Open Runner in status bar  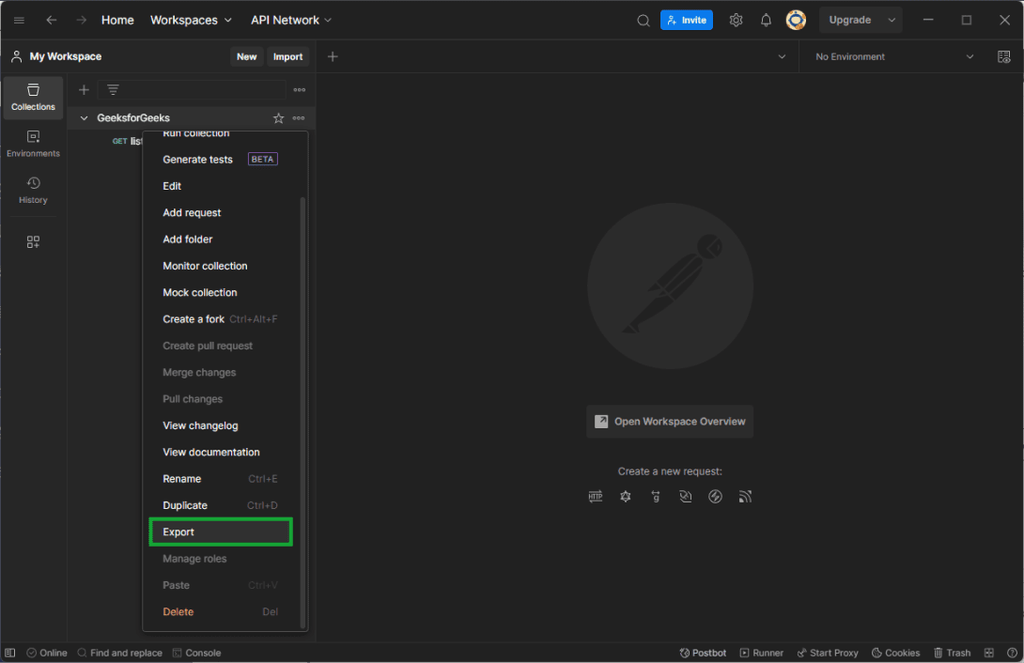point(761,653)
